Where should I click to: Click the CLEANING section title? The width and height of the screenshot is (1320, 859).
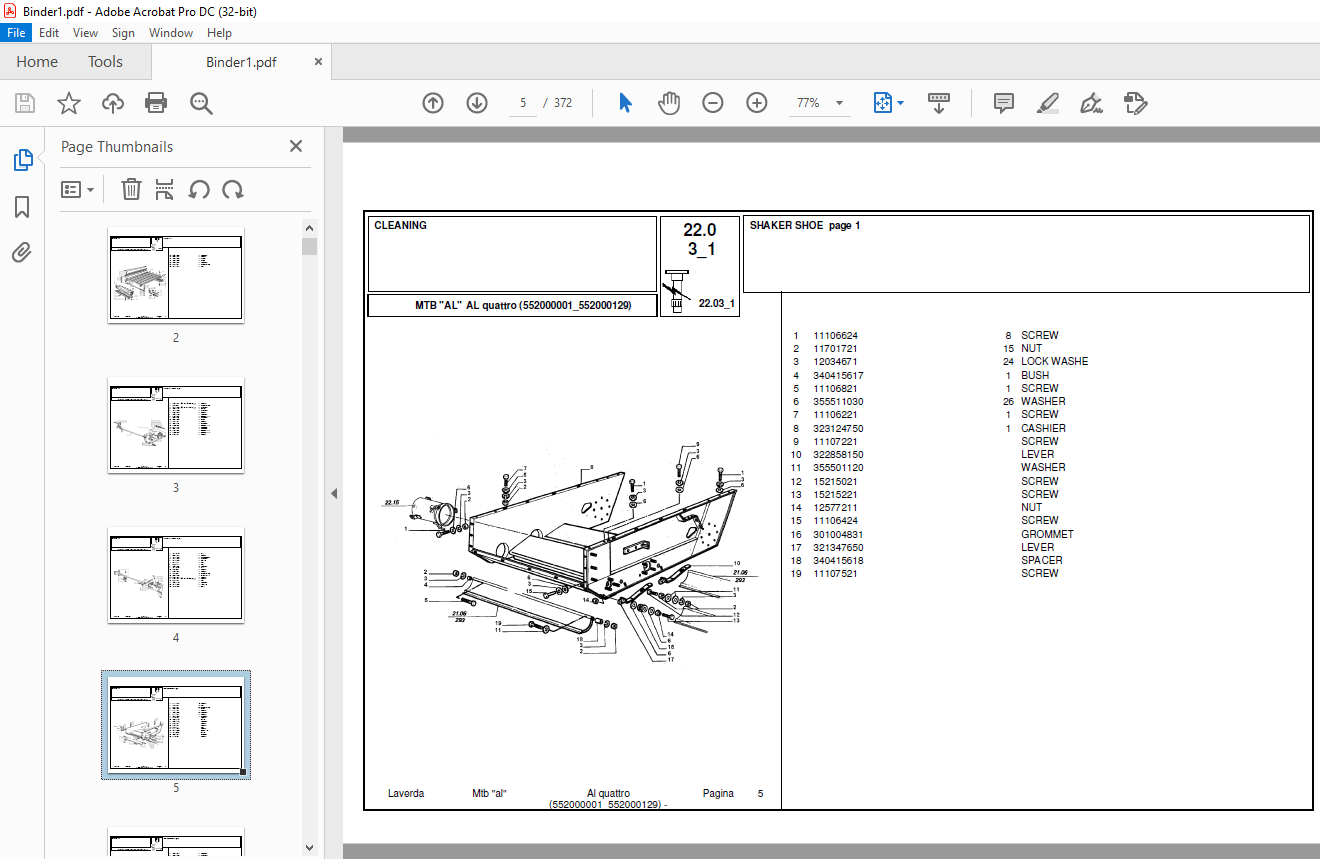click(400, 226)
